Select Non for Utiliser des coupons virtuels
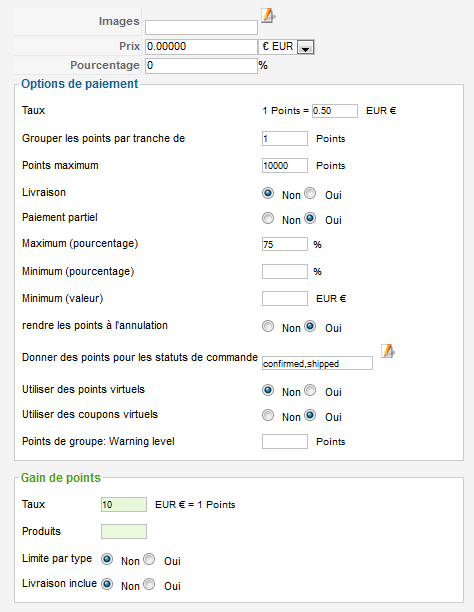Viewport: 474px width, 612px height. click(x=268, y=415)
